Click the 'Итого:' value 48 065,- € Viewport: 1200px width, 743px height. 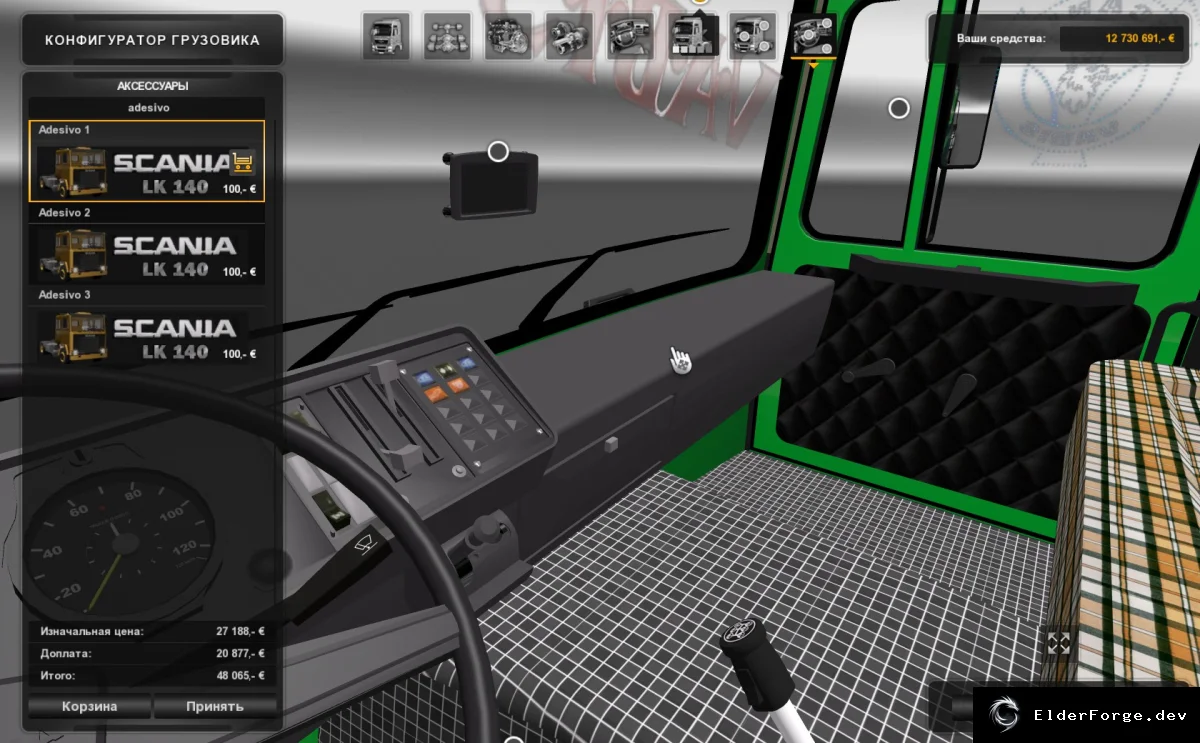coord(240,676)
